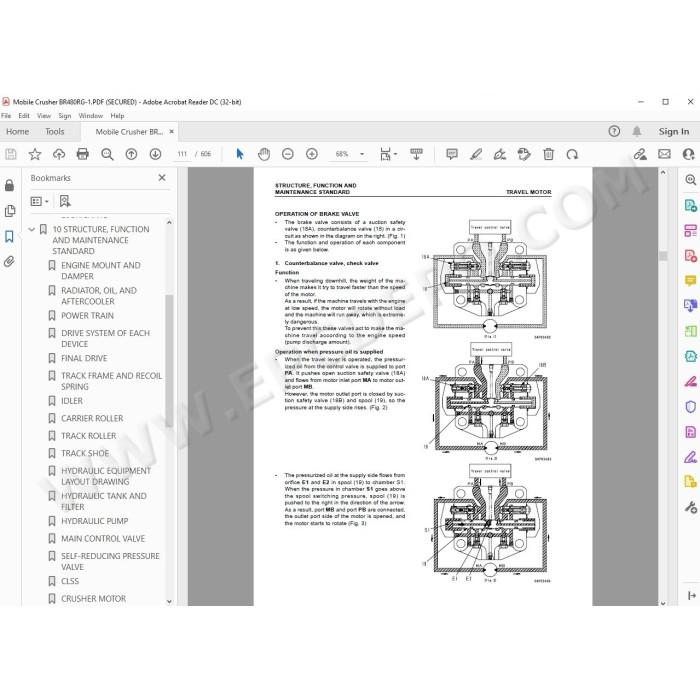Show the Page Thumbnails panel

[9, 211]
